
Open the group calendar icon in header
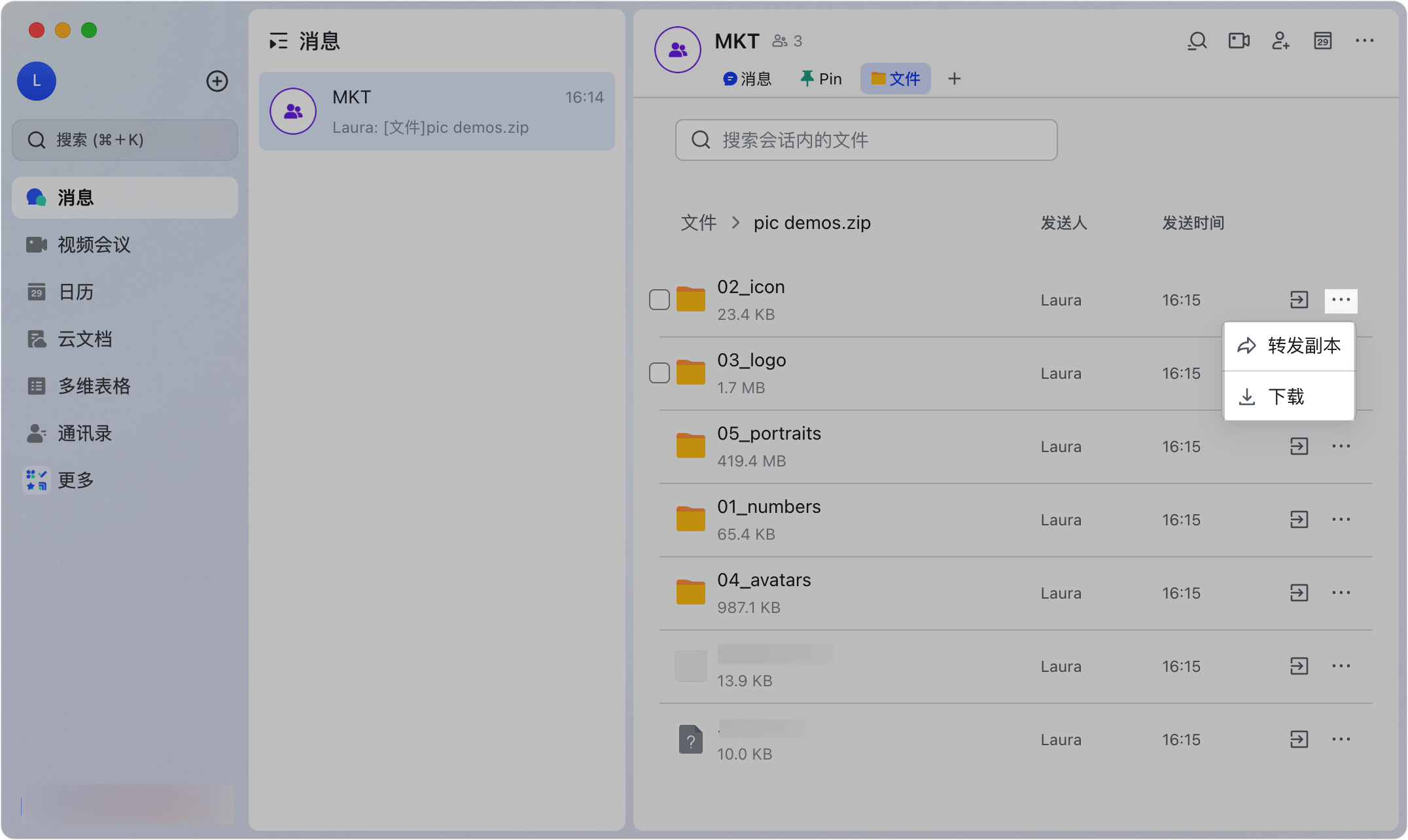1322,41
